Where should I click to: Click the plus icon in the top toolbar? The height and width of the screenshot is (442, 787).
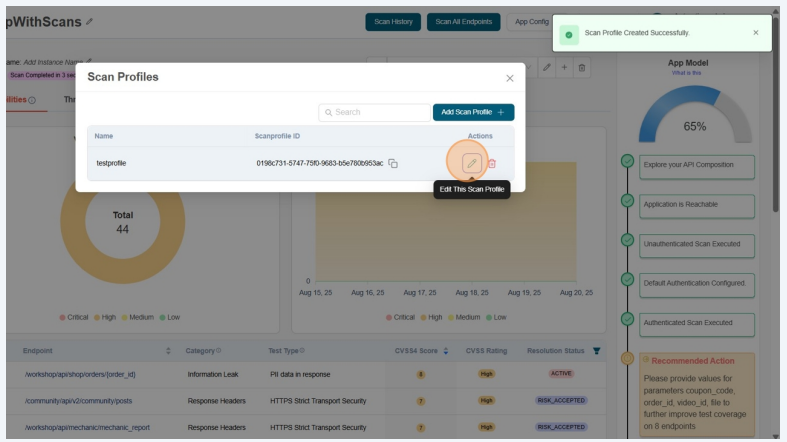[x=564, y=67]
